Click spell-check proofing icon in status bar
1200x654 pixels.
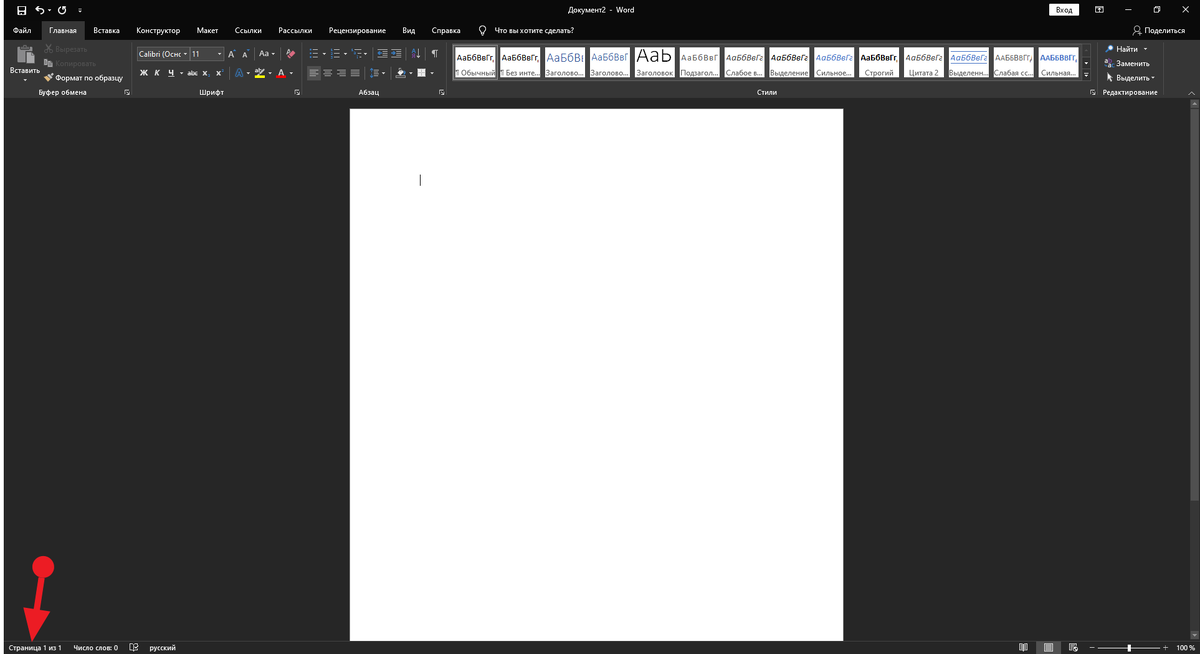pyautogui.click(x=134, y=648)
